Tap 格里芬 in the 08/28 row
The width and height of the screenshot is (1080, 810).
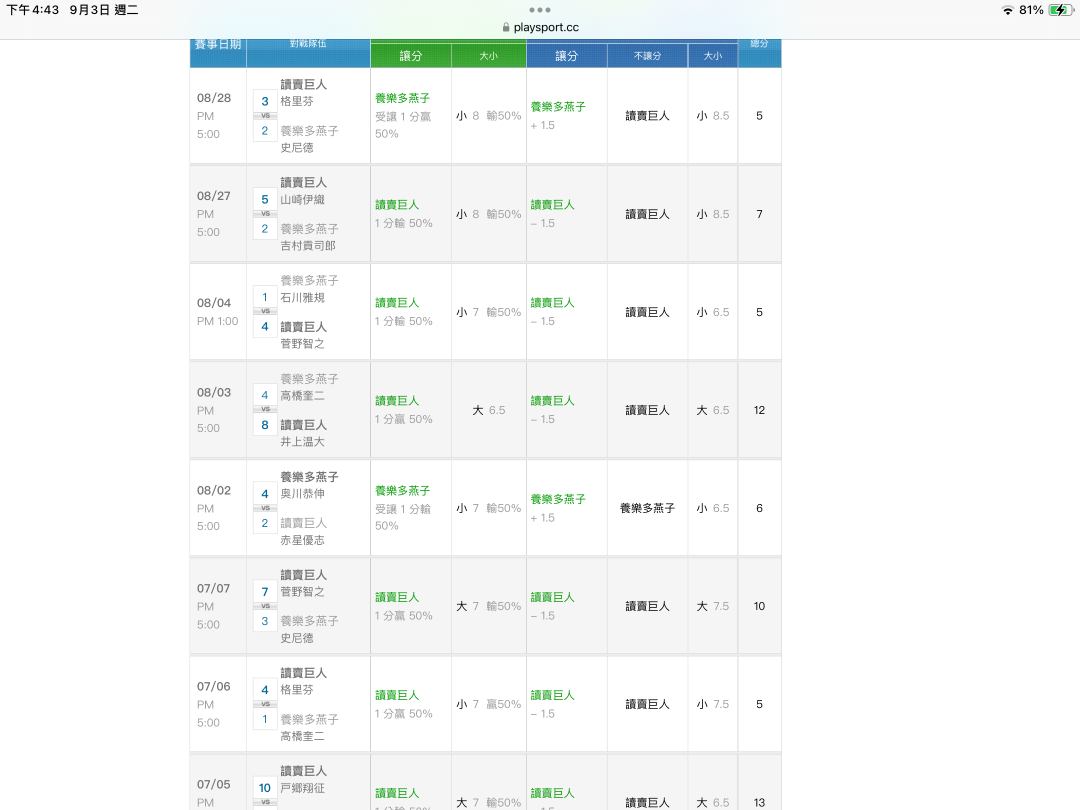pos(297,101)
